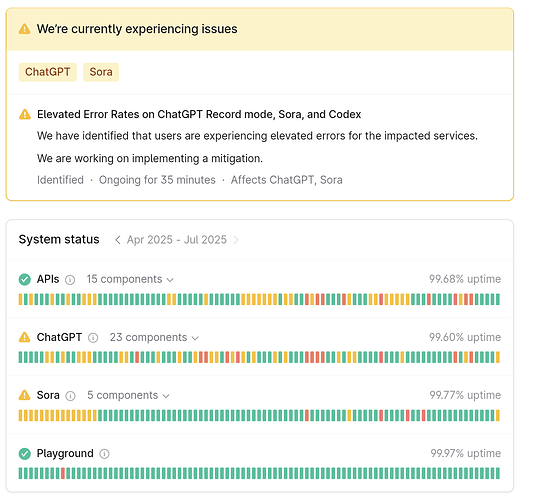Click the Sora uptime history bar

click(x=259, y=415)
